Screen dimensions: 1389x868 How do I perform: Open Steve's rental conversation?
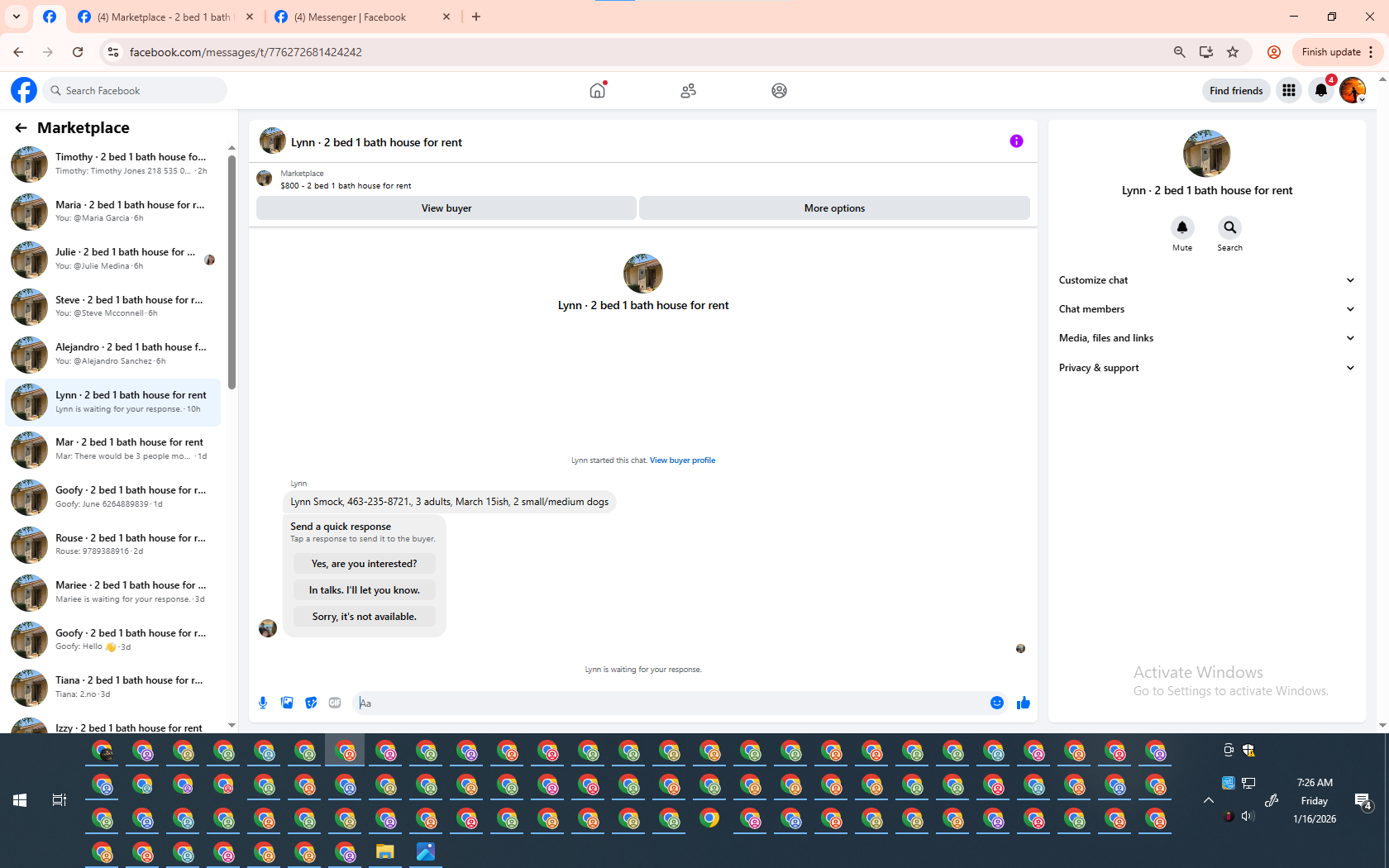tap(113, 307)
